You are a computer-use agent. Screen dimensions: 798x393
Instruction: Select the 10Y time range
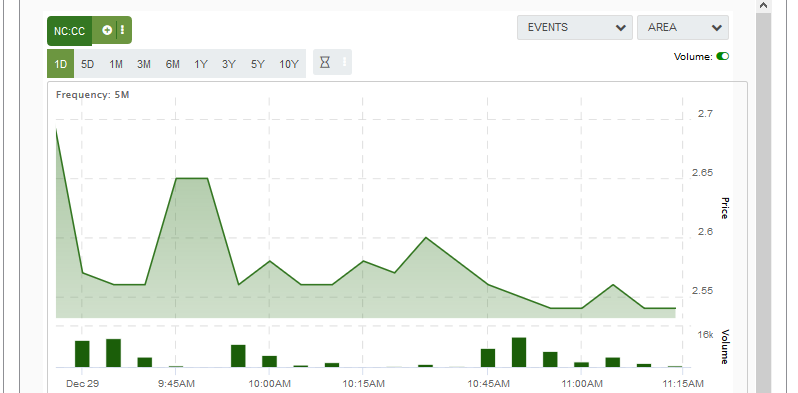289,64
